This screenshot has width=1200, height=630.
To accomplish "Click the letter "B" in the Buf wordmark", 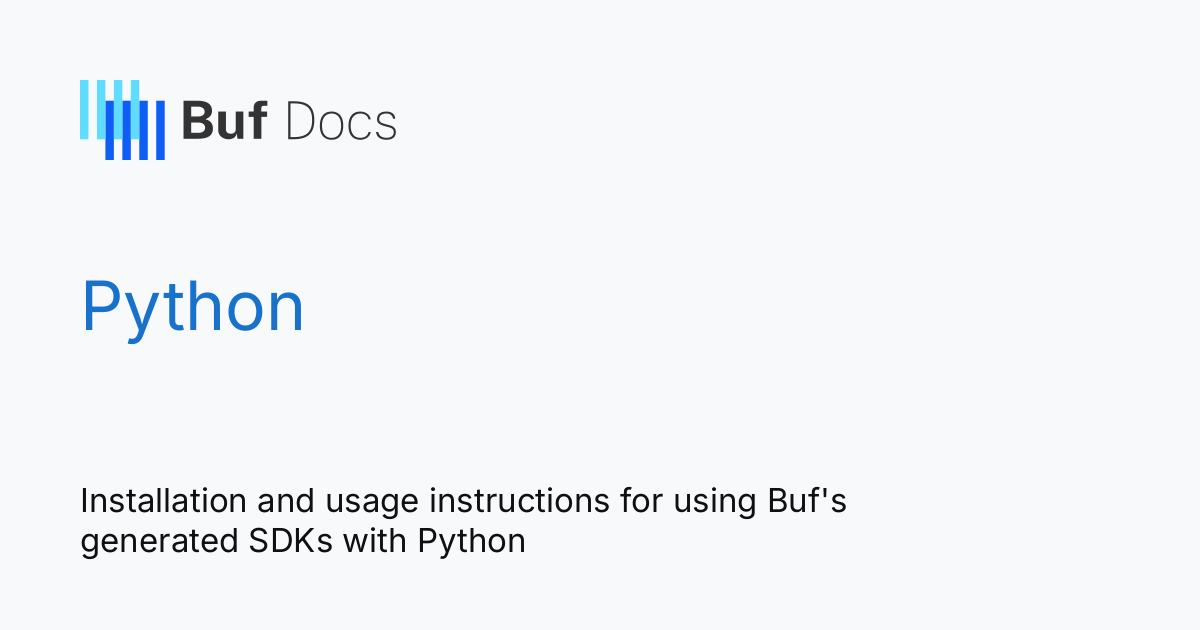I will (196, 122).
